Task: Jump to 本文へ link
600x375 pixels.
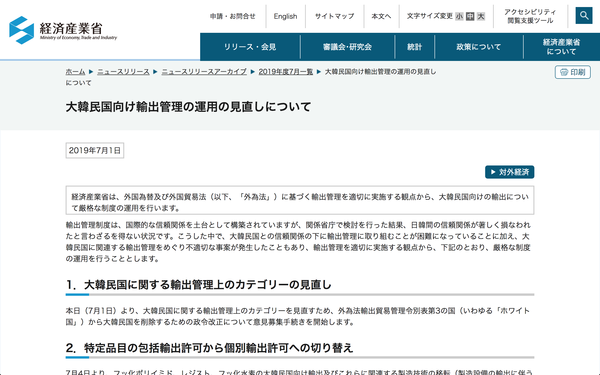Action: point(381,16)
